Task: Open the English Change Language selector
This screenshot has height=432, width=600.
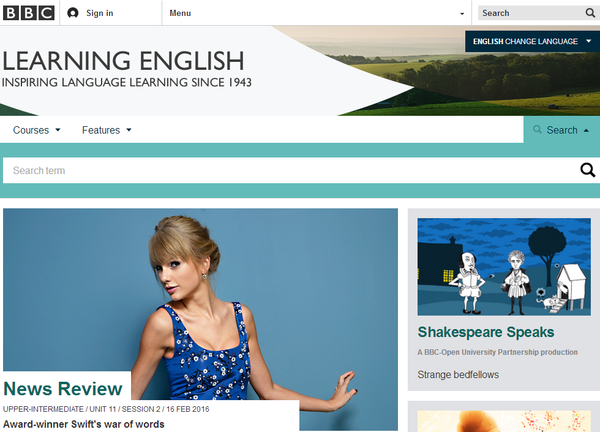Action: [x=532, y=41]
